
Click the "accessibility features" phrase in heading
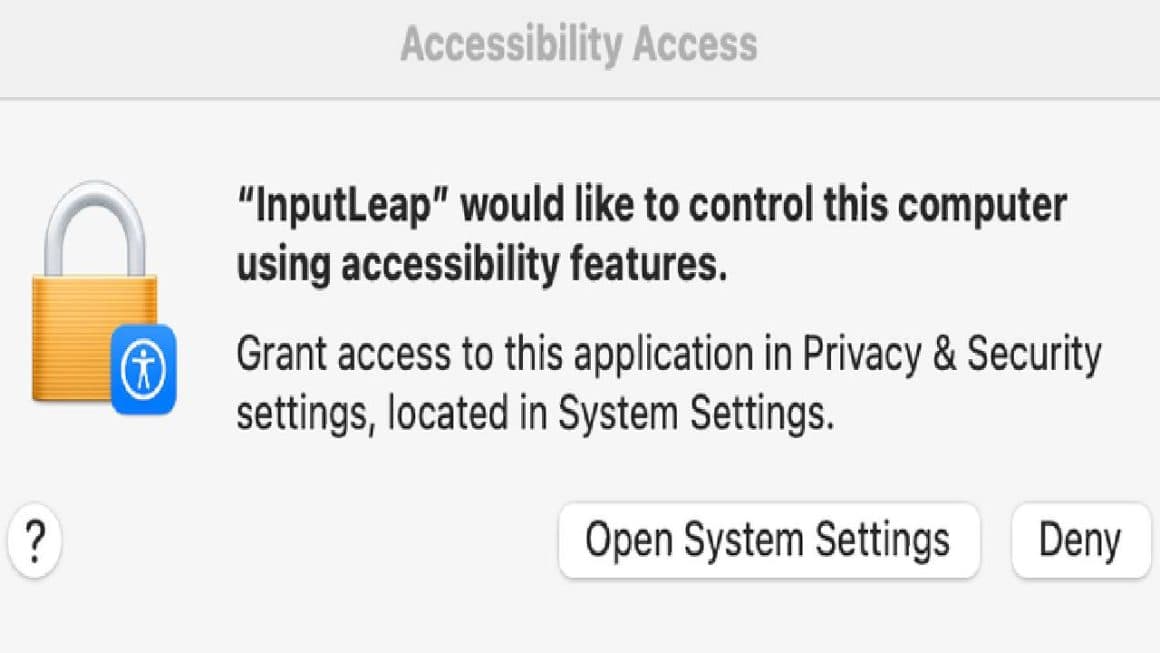coord(533,265)
